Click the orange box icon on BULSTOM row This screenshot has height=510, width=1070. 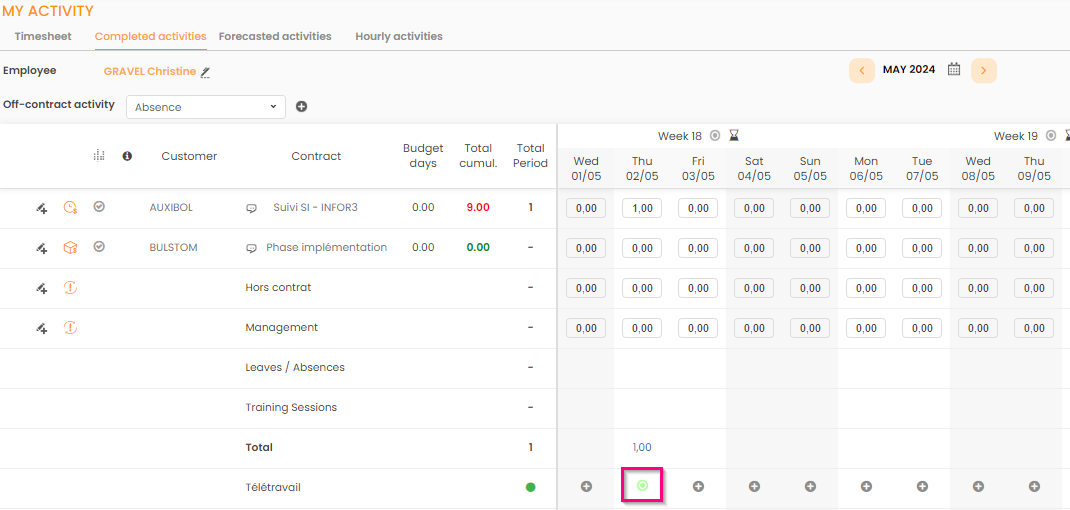(70, 248)
